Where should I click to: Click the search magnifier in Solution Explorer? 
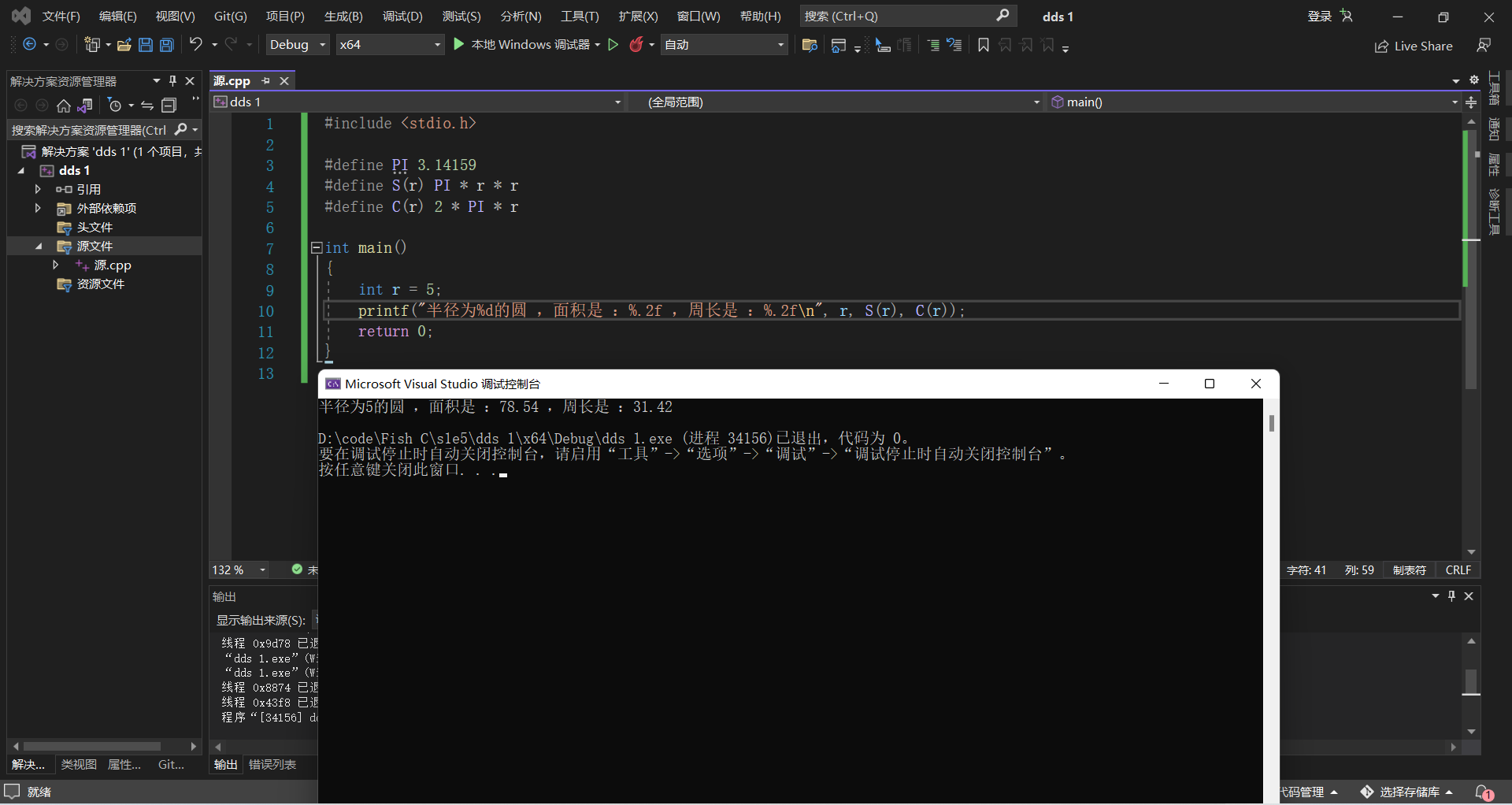click(x=181, y=130)
